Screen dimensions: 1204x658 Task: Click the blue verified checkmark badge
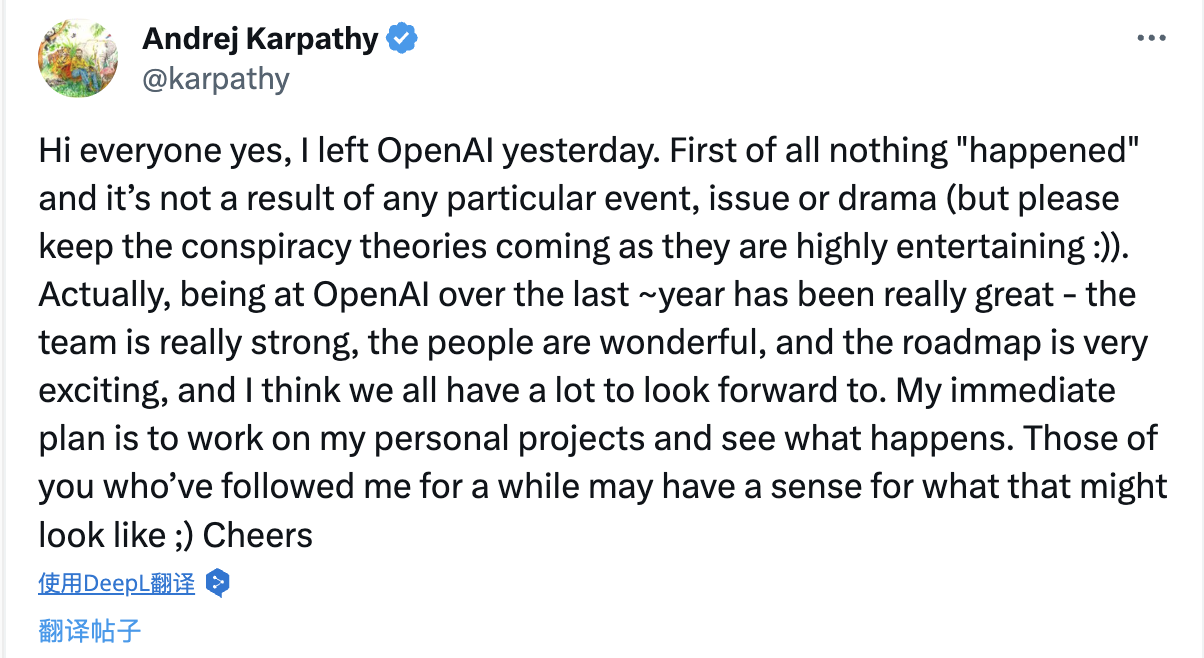402,39
